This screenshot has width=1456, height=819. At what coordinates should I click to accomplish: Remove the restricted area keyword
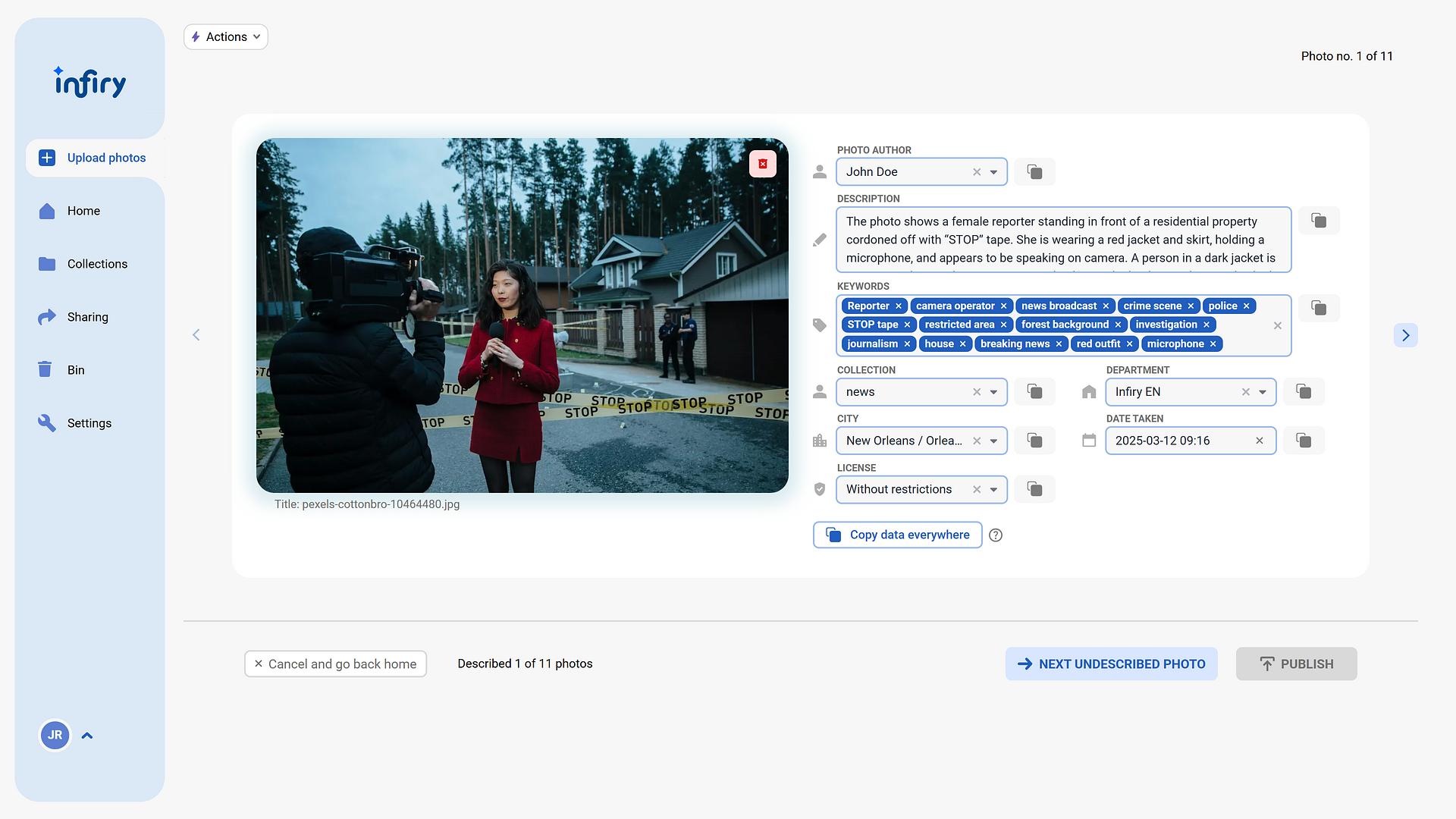tap(1003, 325)
